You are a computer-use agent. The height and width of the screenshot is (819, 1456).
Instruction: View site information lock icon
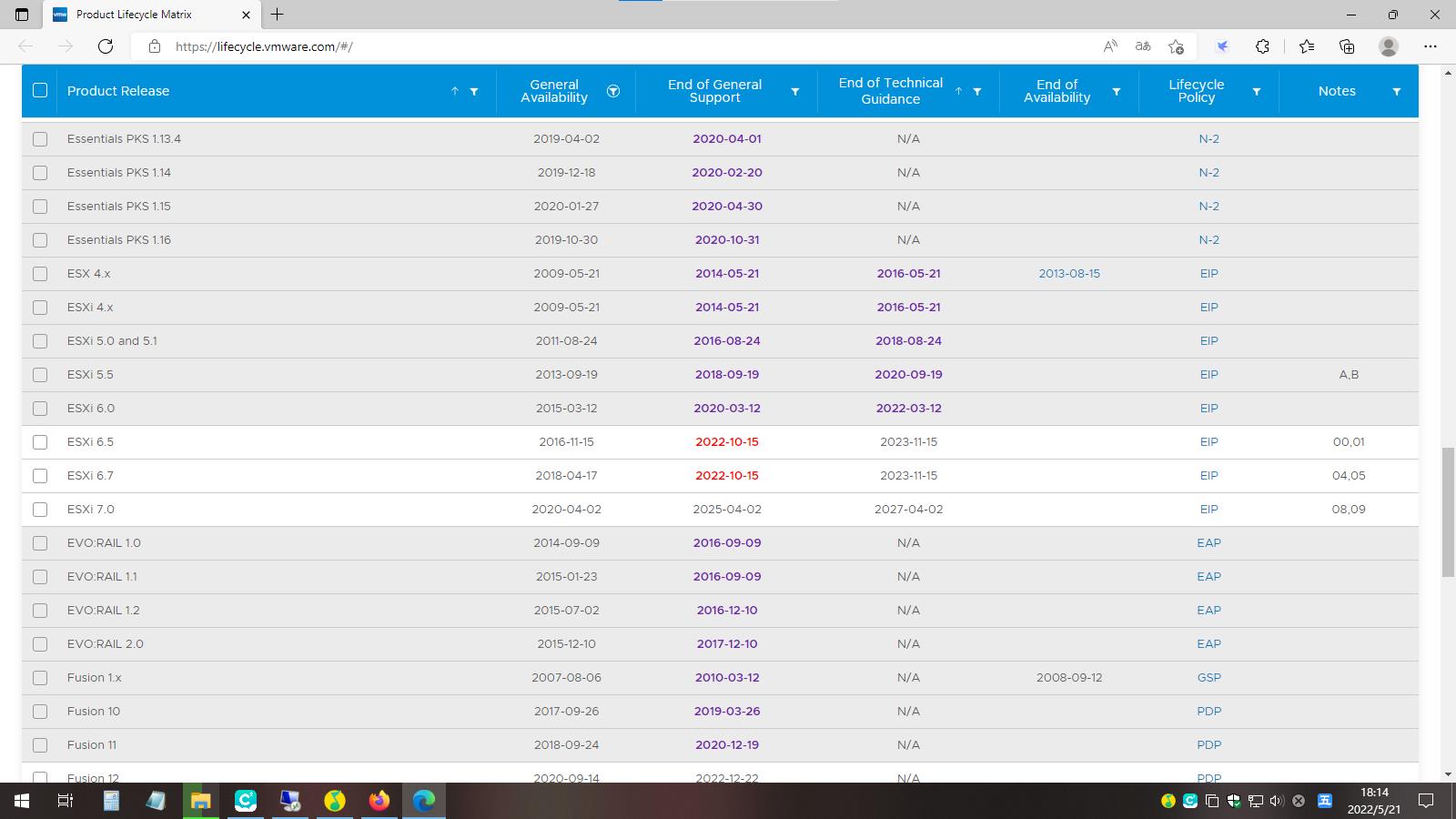155,46
